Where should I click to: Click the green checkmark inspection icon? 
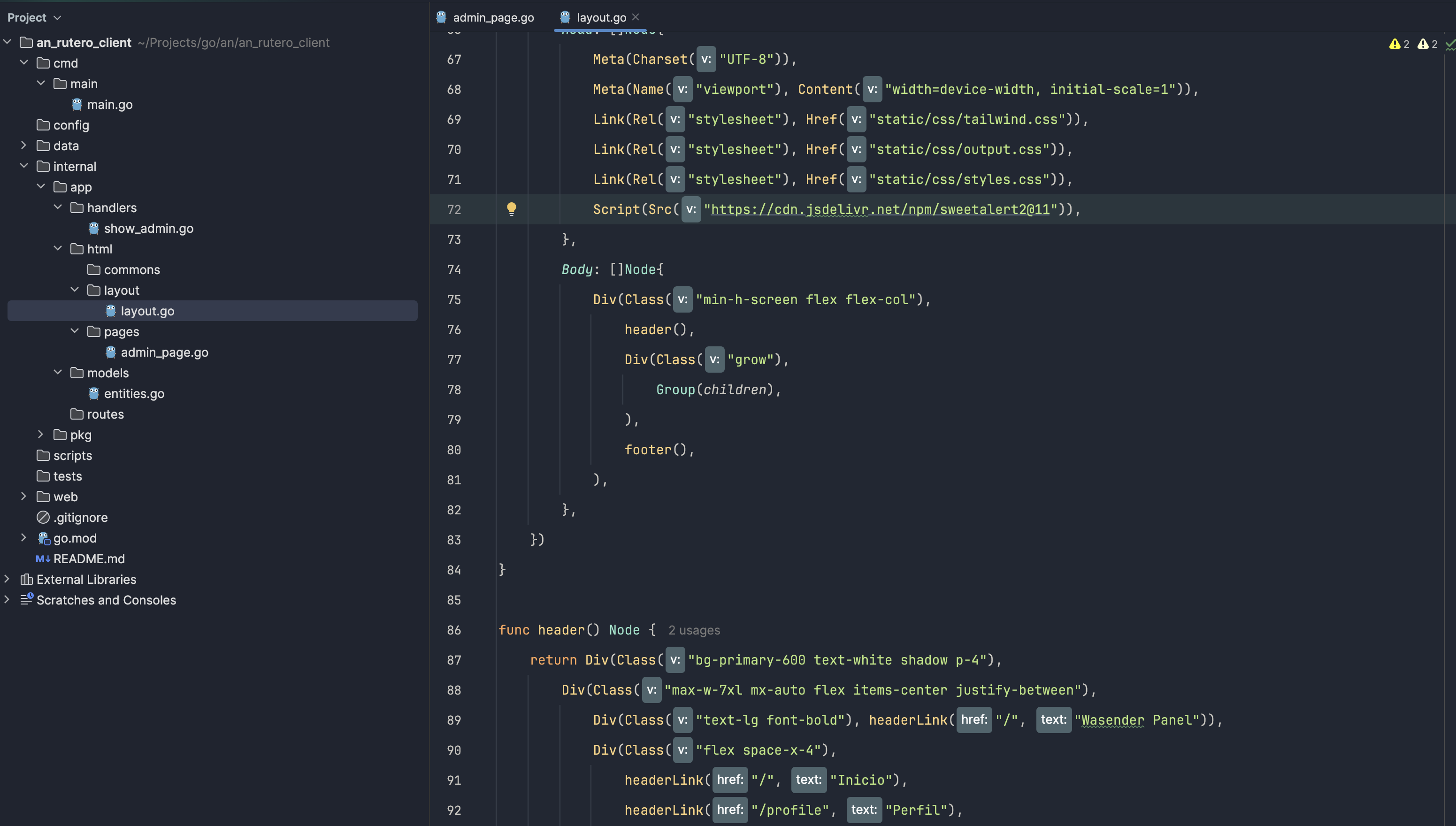pos(1450,44)
